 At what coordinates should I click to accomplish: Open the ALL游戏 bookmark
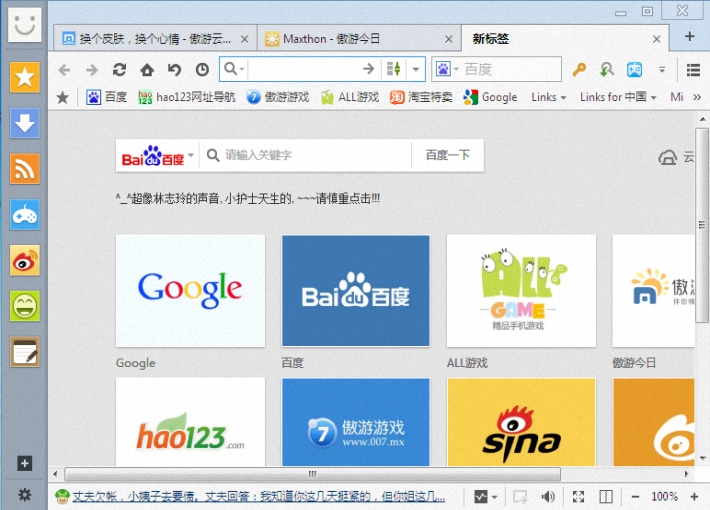(349, 97)
